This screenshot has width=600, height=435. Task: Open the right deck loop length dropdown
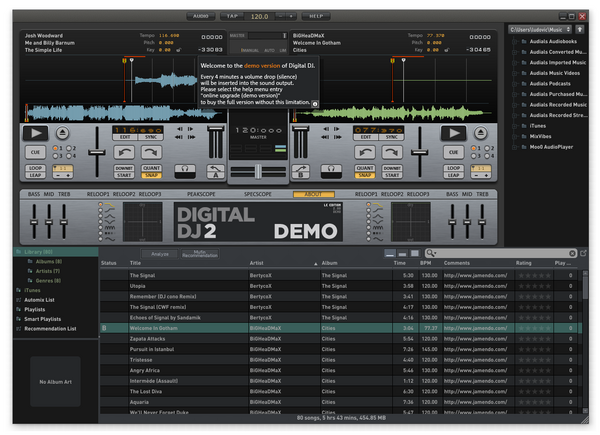(481, 168)
